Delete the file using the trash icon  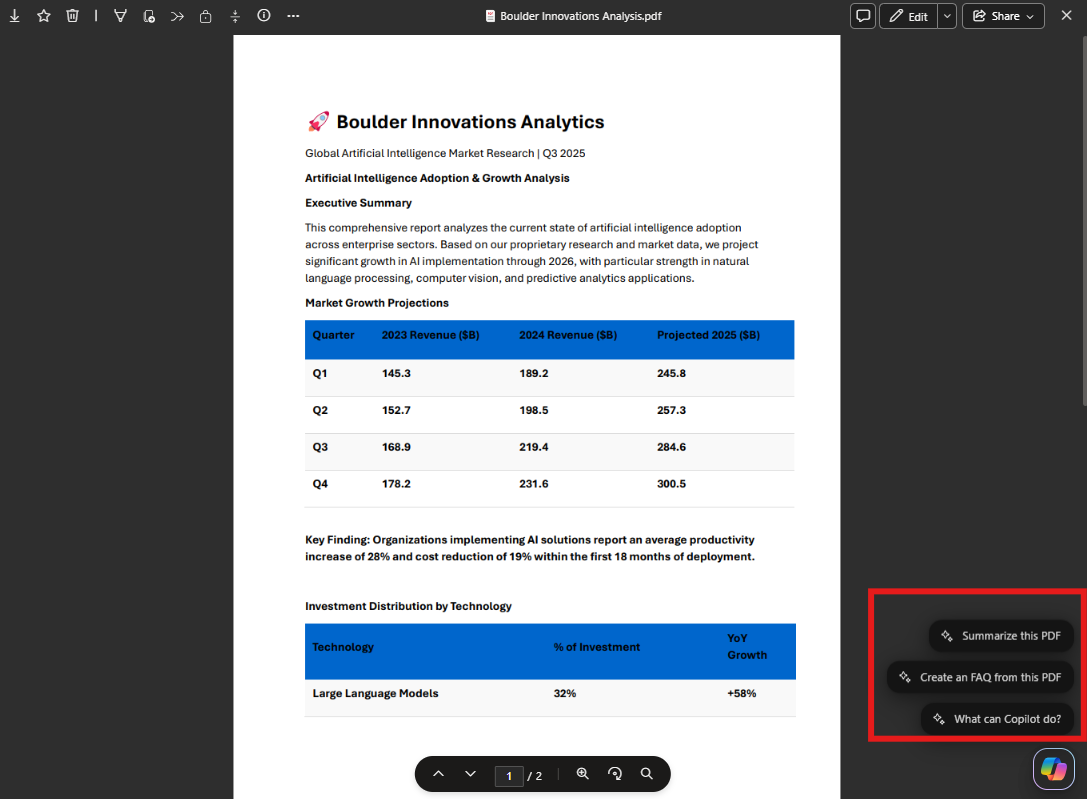point(72,16)
